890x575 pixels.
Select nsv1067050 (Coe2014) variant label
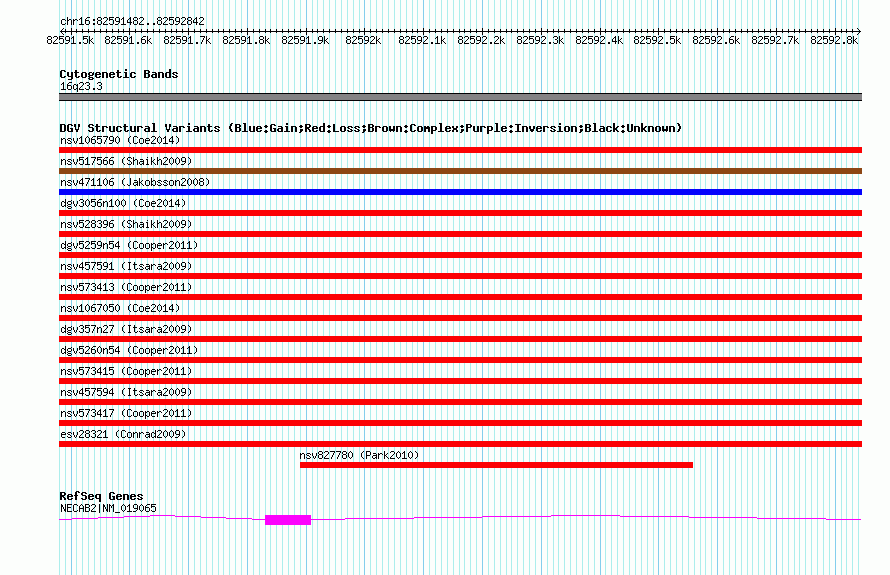pyautogui.click(x=120, y=308)
